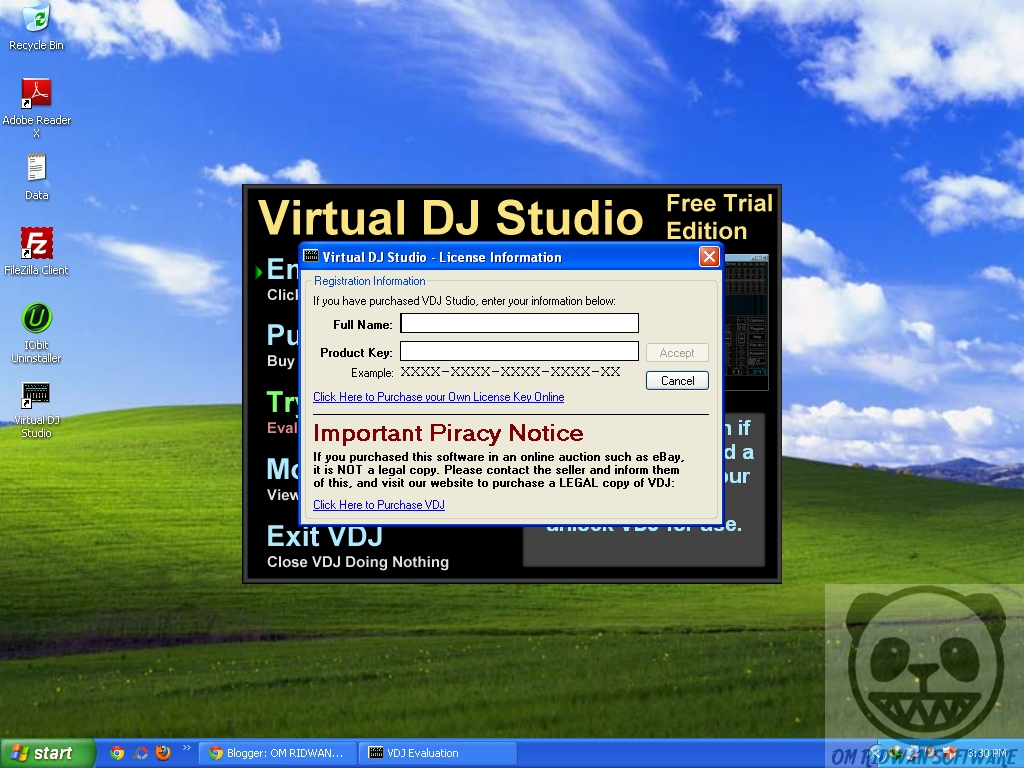
Task: Click the VDJ mixer screenshot thumbnail
Action: click(746, 322)
